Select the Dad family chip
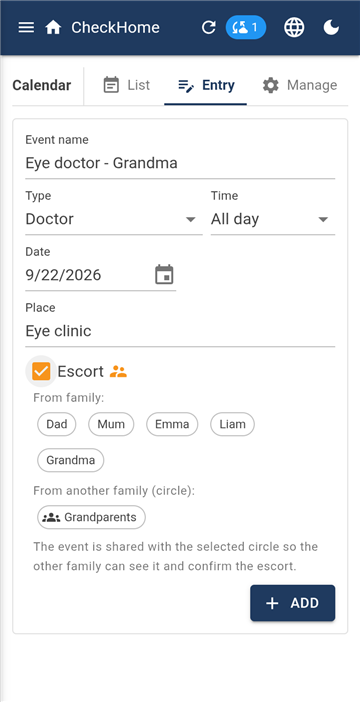The height and width of the screenshot is (702, 360). point(56,424)
